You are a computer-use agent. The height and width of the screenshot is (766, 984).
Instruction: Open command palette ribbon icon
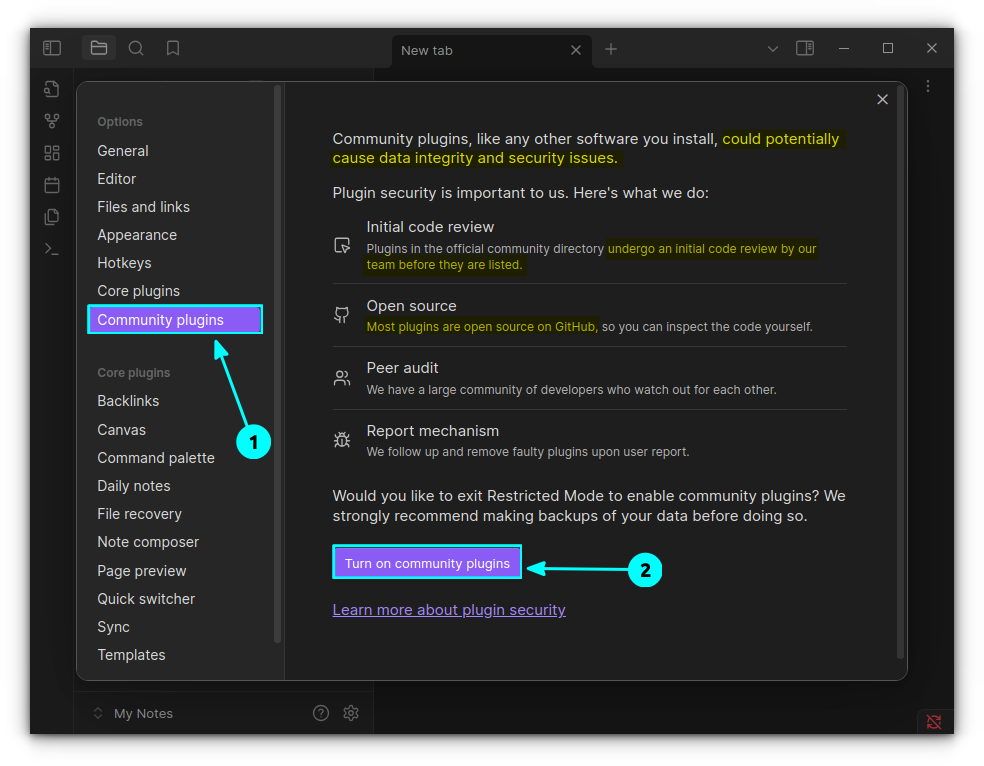pos(52,249)
